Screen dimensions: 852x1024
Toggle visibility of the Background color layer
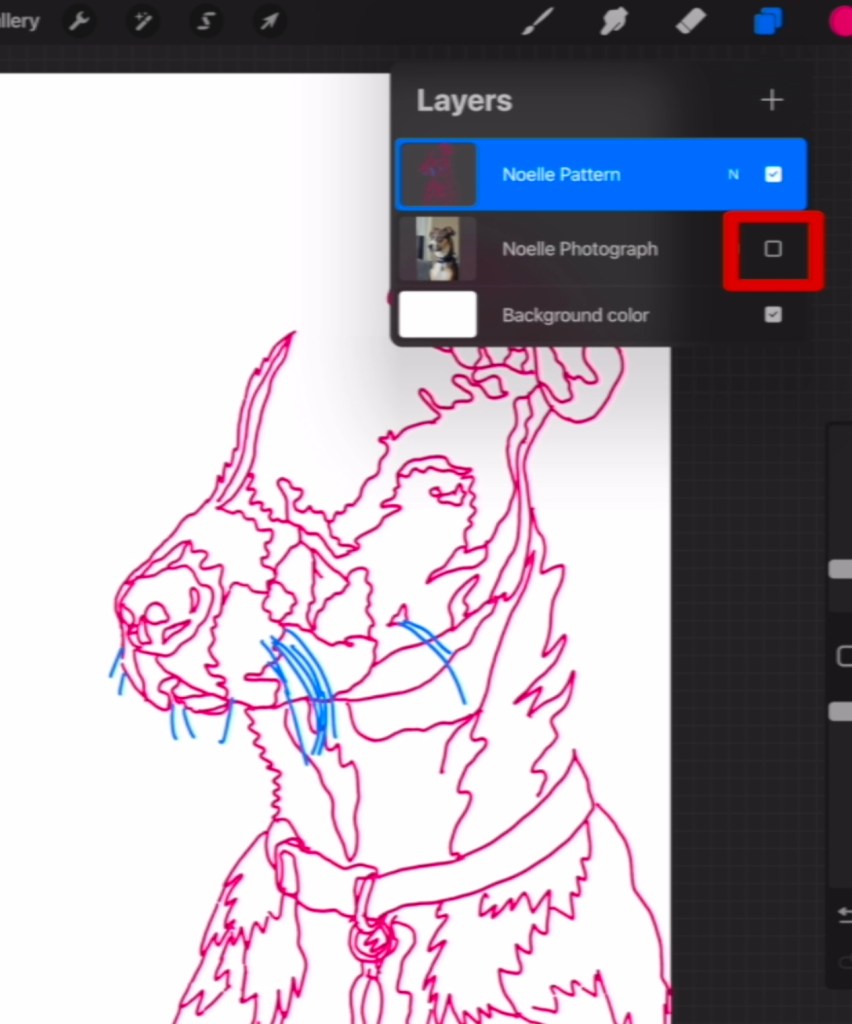[773, 314]
